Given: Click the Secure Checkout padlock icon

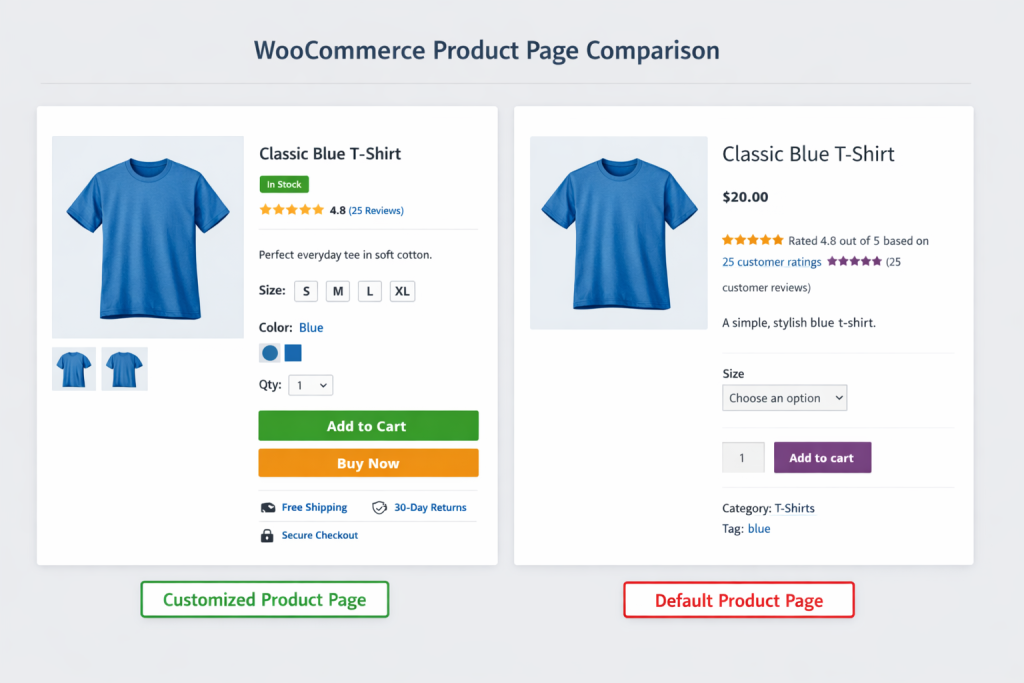Looking at the screenshot, I should point(267,536).
